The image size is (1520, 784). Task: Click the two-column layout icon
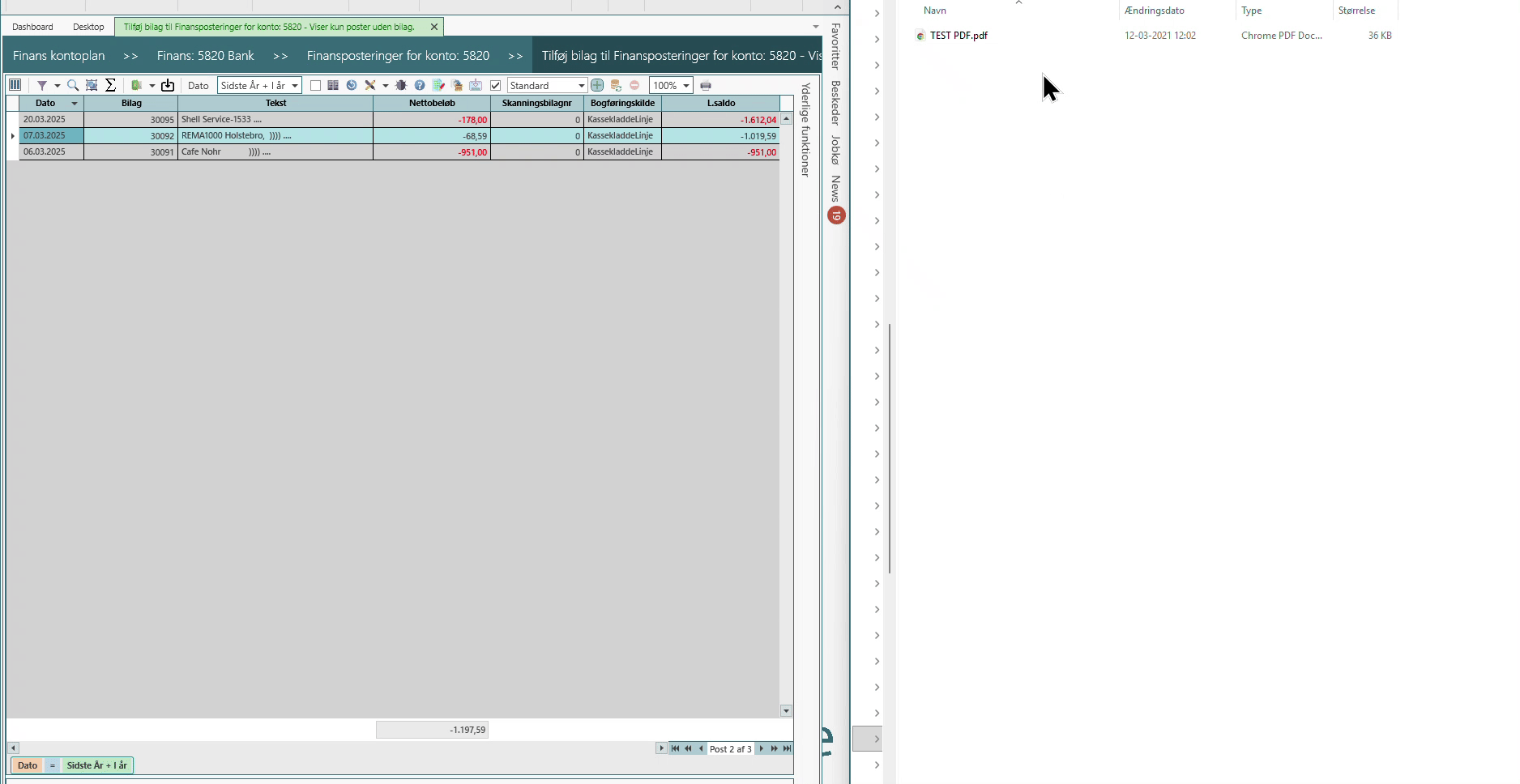[x=333, y=85]
